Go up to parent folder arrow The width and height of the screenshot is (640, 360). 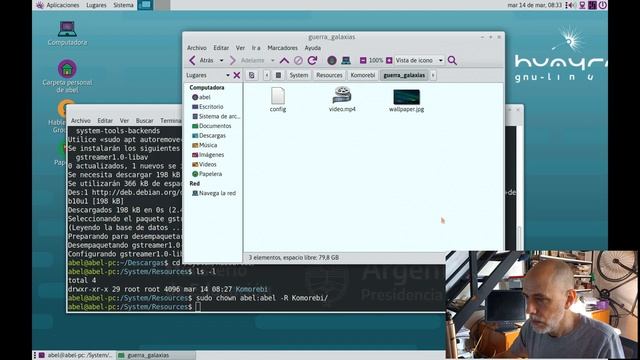click(x=284, y=60)
